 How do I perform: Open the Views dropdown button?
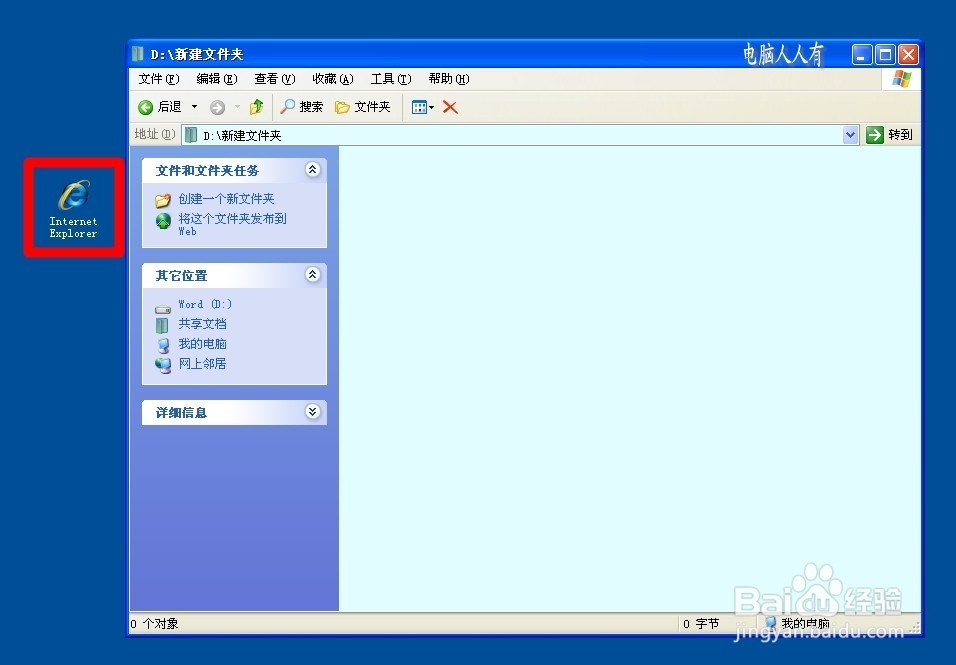click(423, 107)
